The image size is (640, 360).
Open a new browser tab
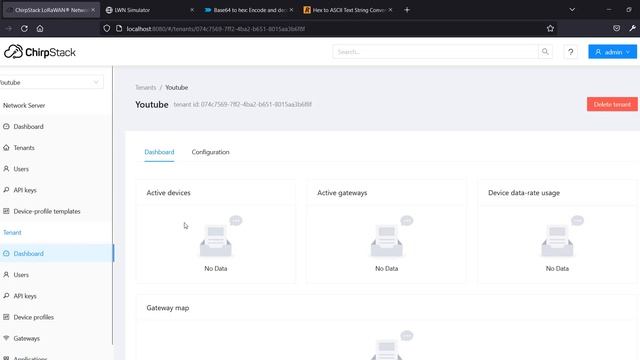pos(407,10)
